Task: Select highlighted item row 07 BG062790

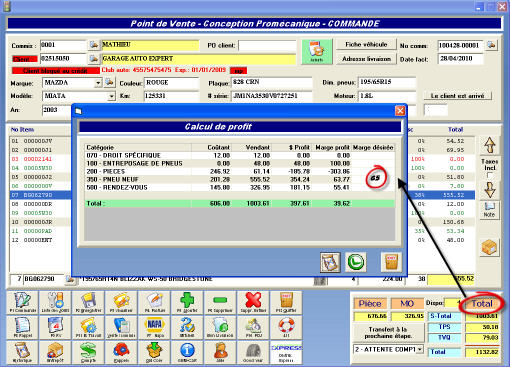Action: point(40,195)
